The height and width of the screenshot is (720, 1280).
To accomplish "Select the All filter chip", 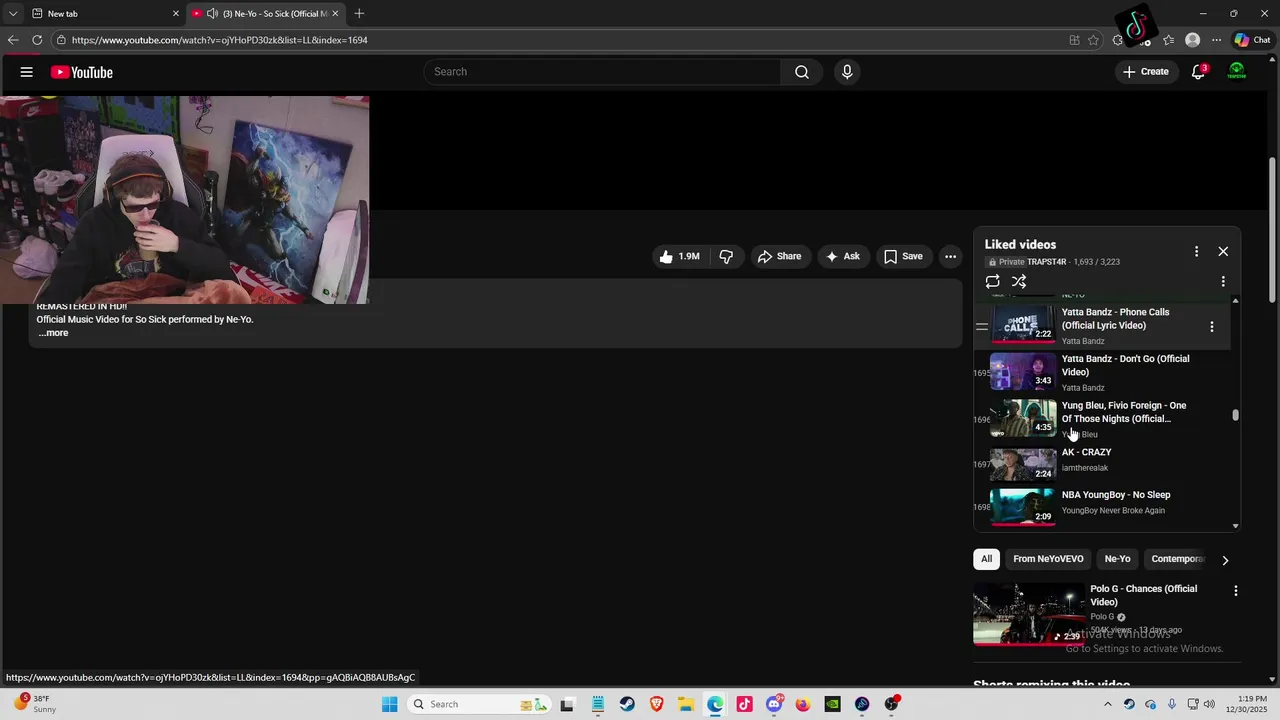I will coord(986,559).
